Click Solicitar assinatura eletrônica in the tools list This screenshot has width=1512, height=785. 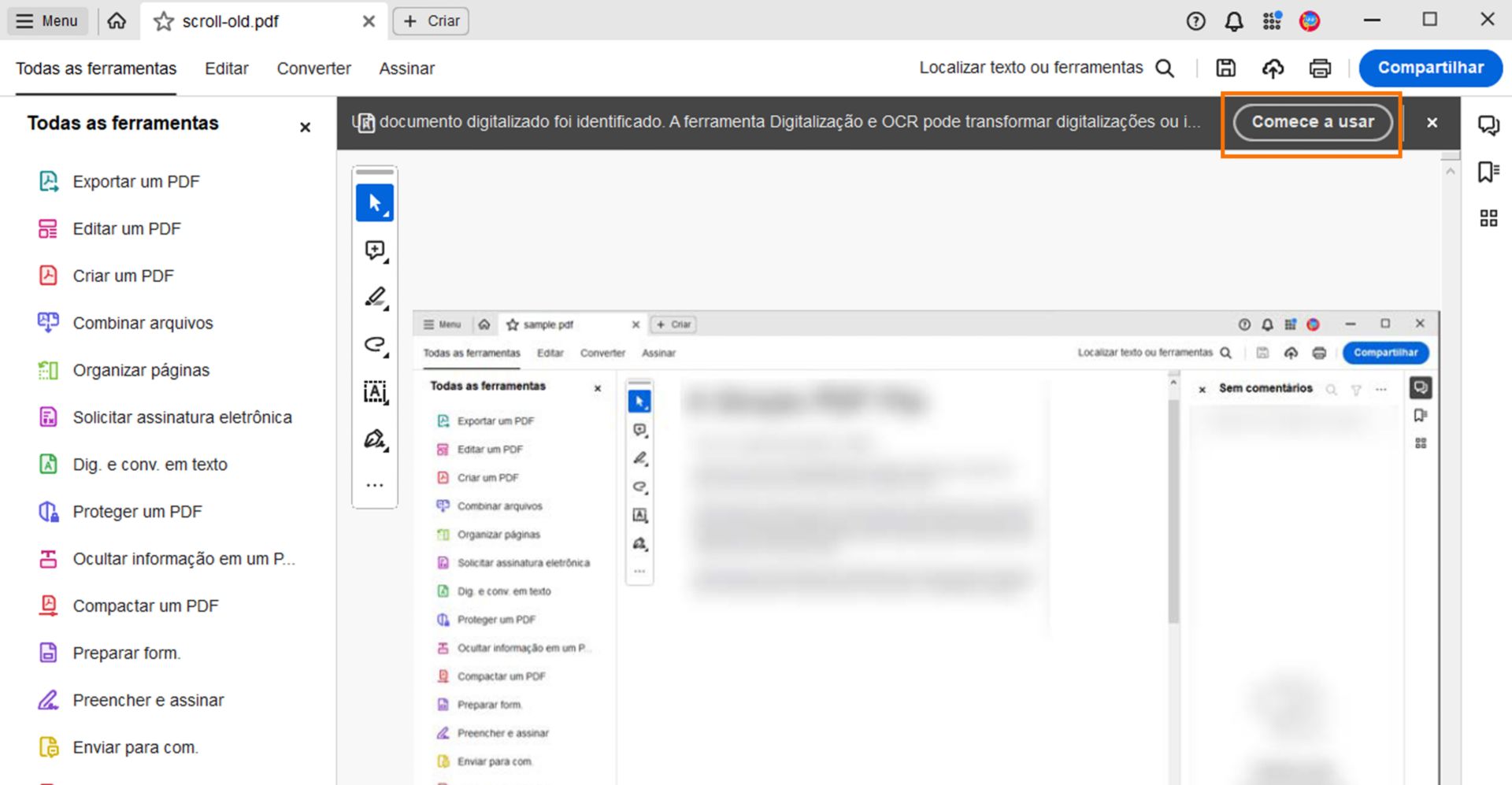(x=183, y=417)
